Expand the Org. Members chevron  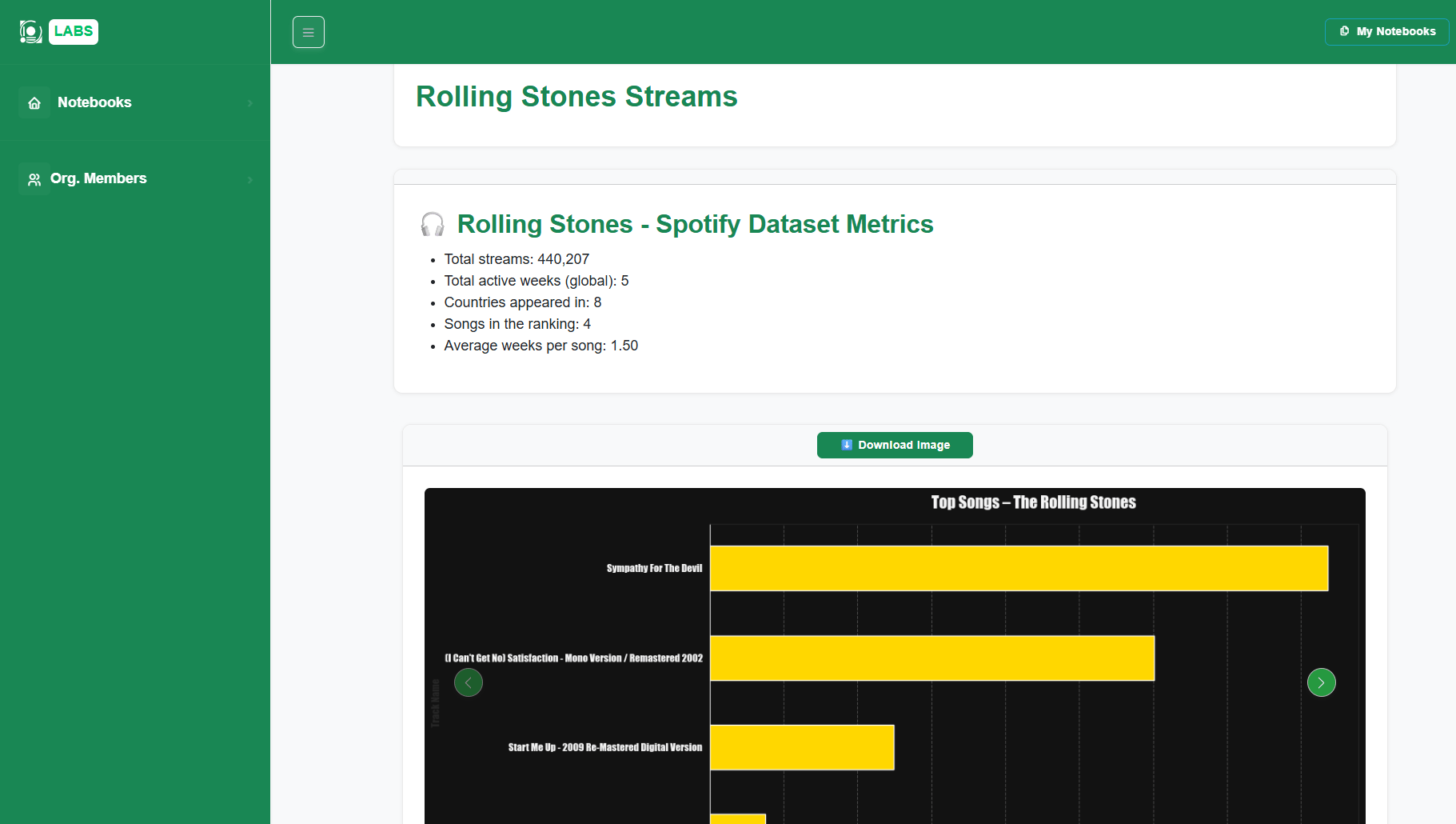250,180
